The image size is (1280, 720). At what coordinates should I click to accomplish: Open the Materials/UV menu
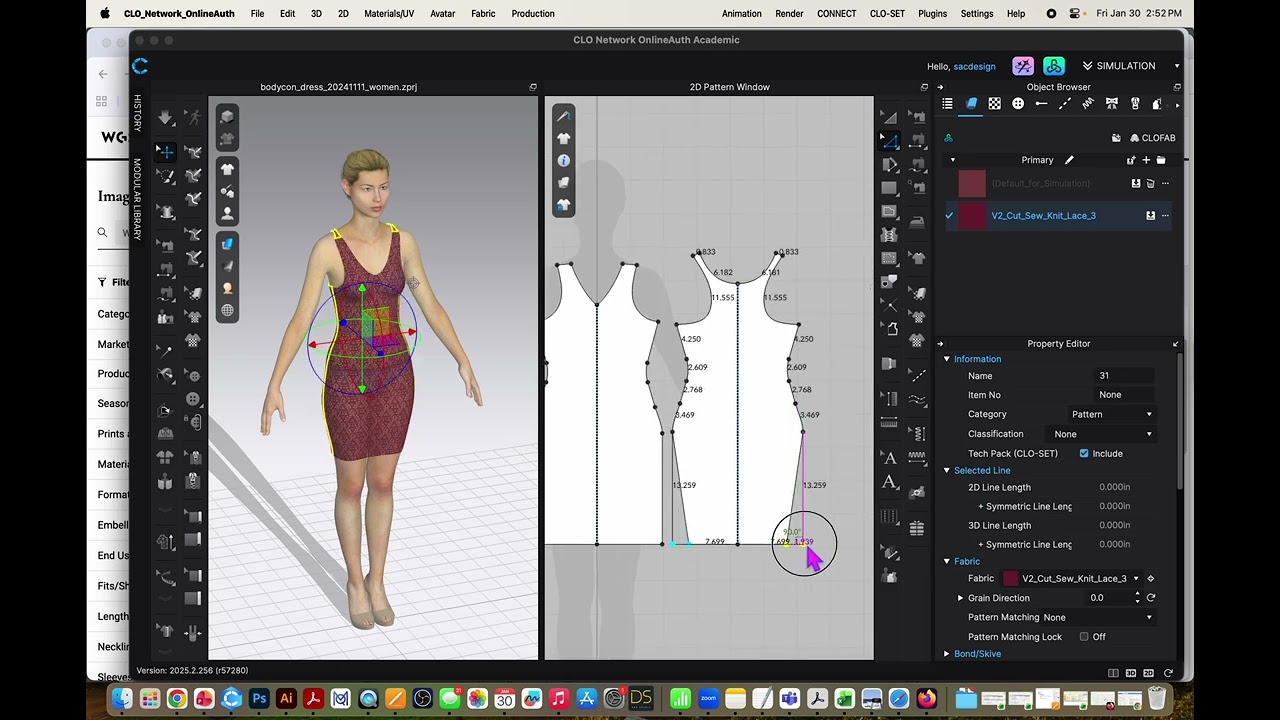389,14
